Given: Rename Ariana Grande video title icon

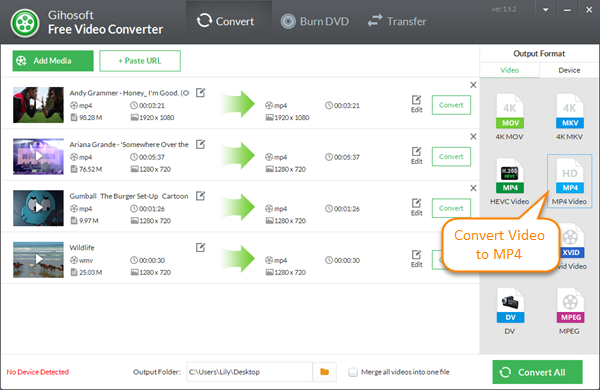Looking at the screenshot, I should [201, 144].
